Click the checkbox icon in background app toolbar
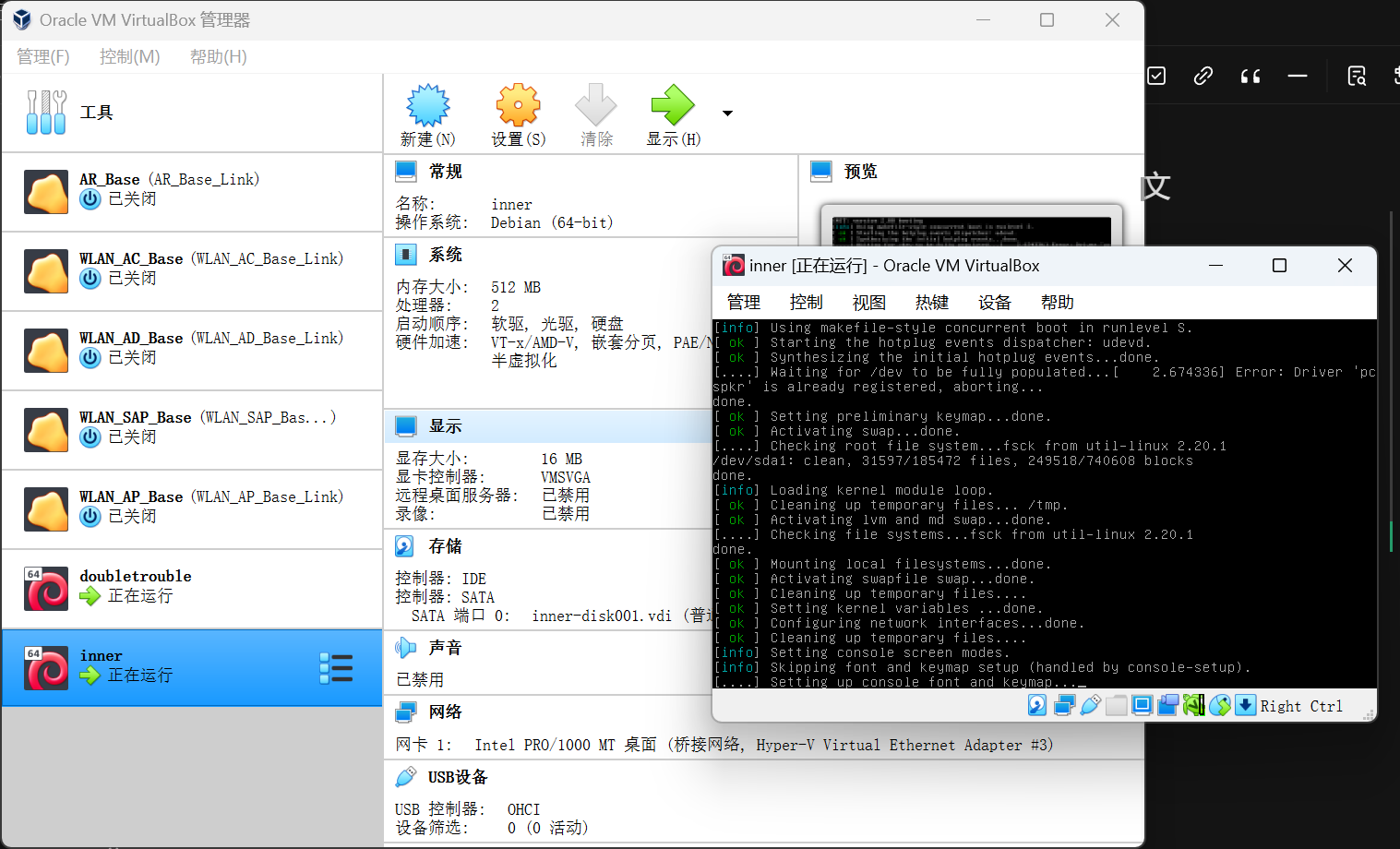The height and width of the screenshot is (849, 1400). pos(1156,76)
